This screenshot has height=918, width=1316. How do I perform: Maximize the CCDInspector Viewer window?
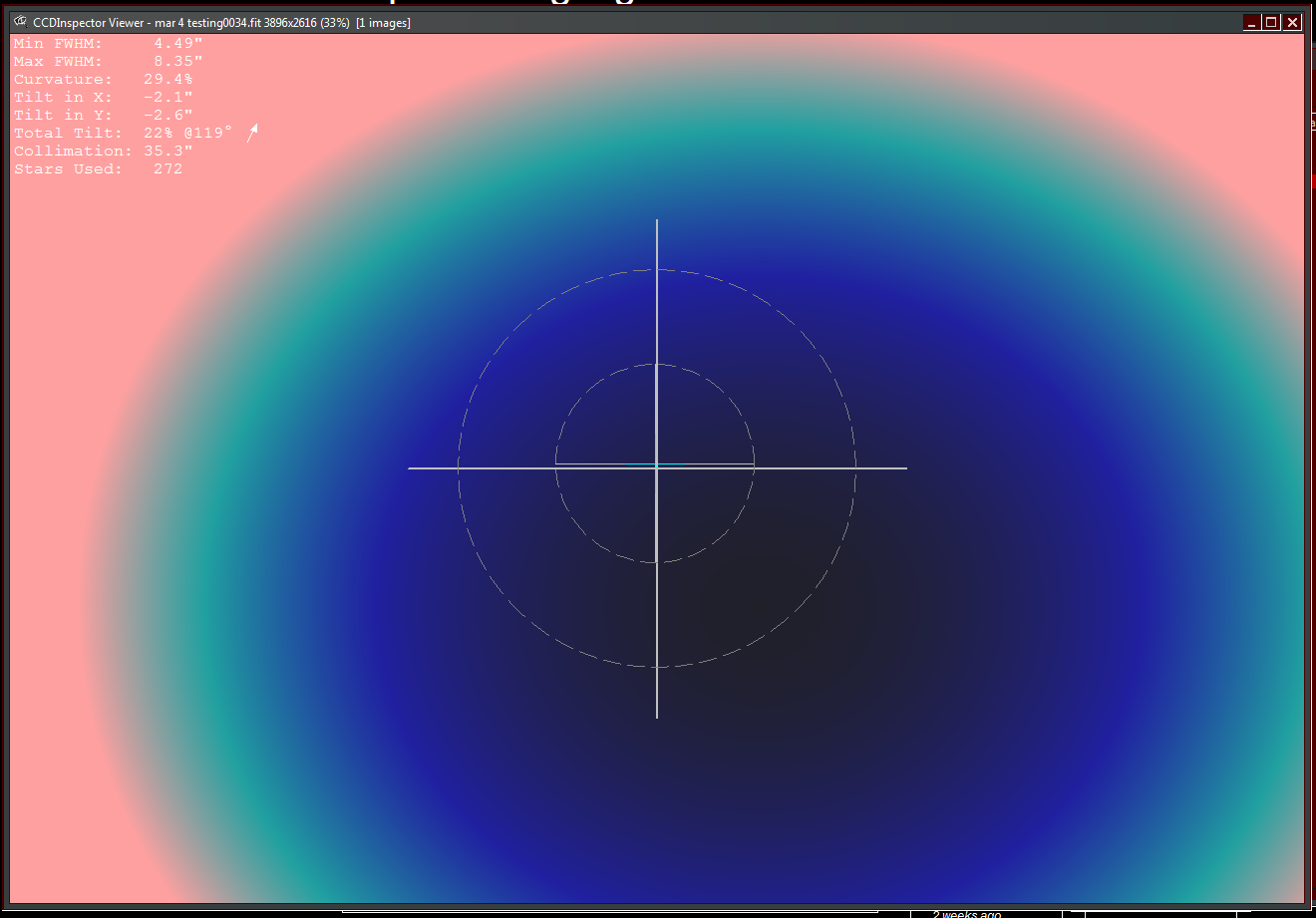(x=1272, y=22)
